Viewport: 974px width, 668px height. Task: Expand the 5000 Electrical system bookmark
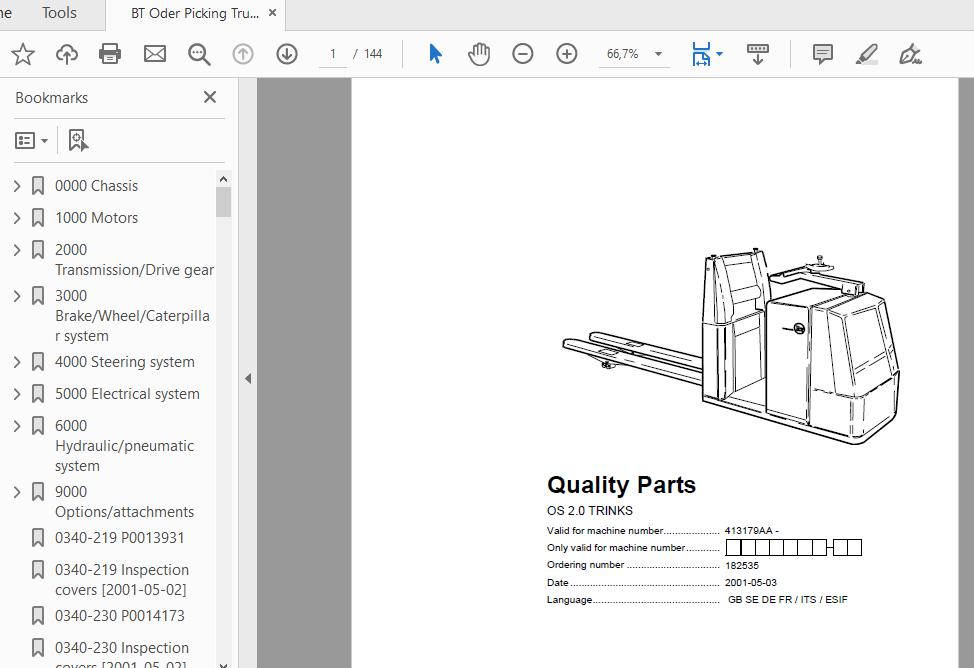tap(16, 393)
